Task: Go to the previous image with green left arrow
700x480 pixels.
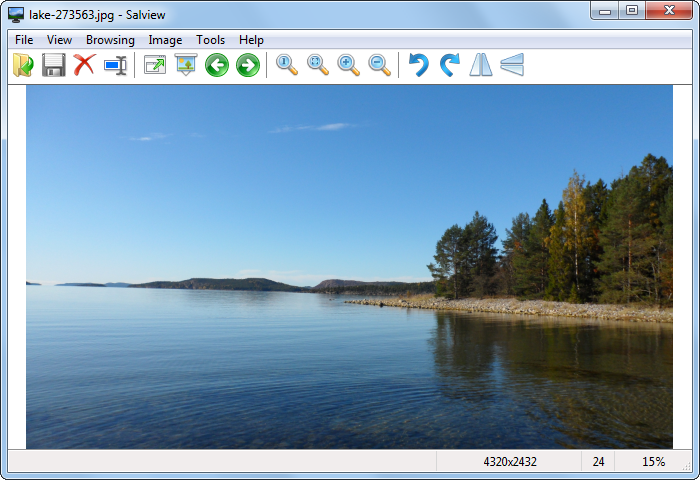Action: coord(217,65)
